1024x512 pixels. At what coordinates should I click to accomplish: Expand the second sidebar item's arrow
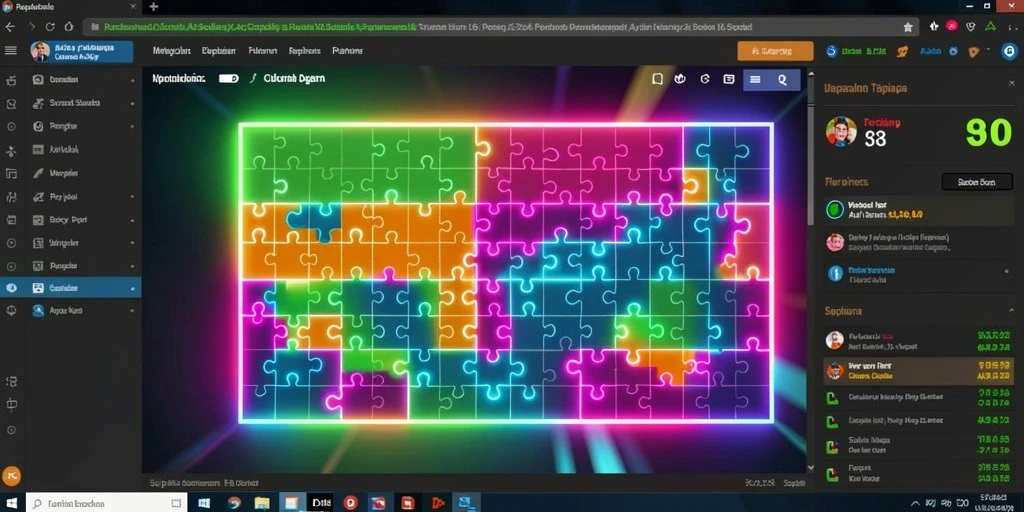click(133, 103)
